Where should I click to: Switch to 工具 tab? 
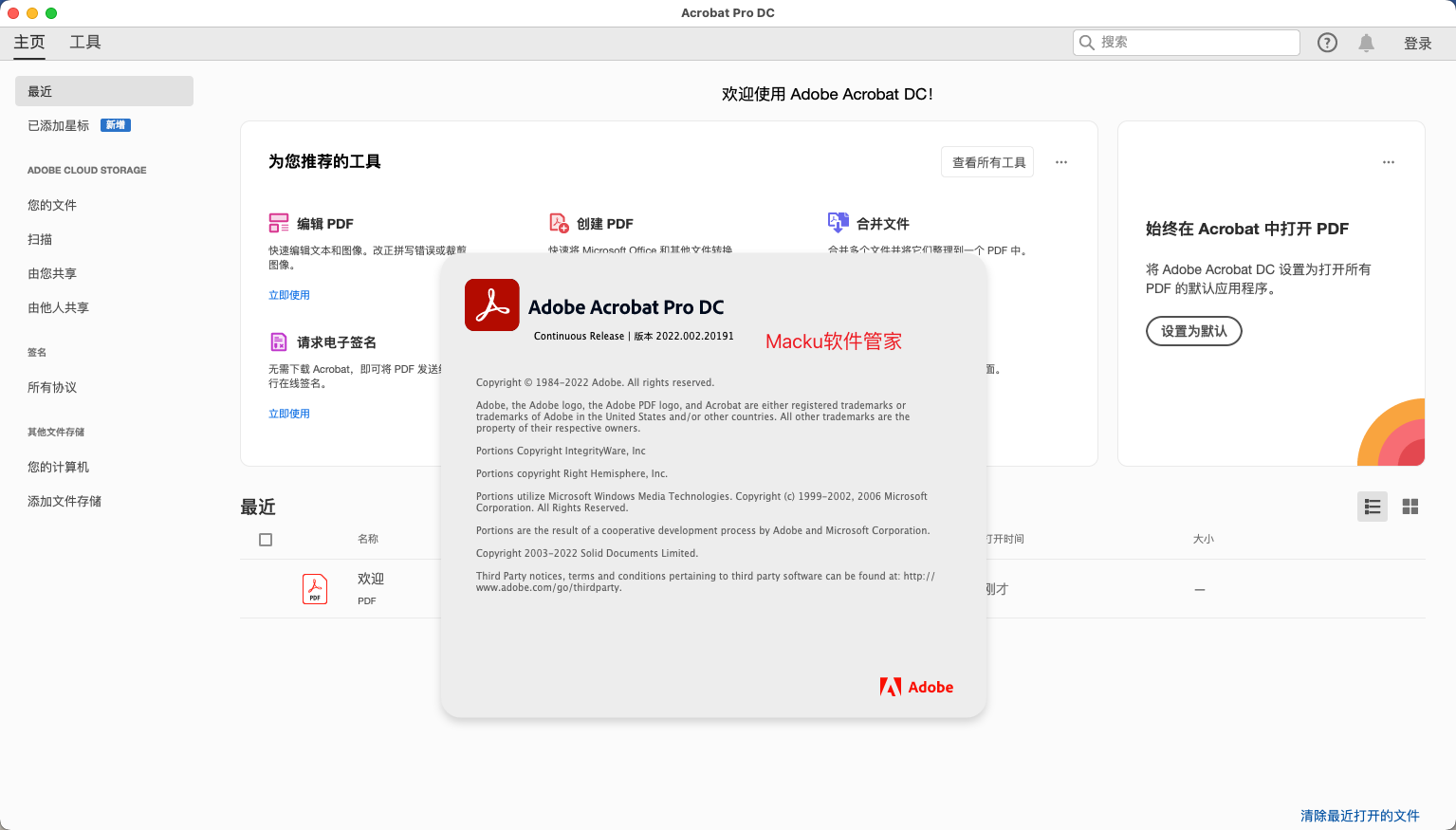point(85,42)
